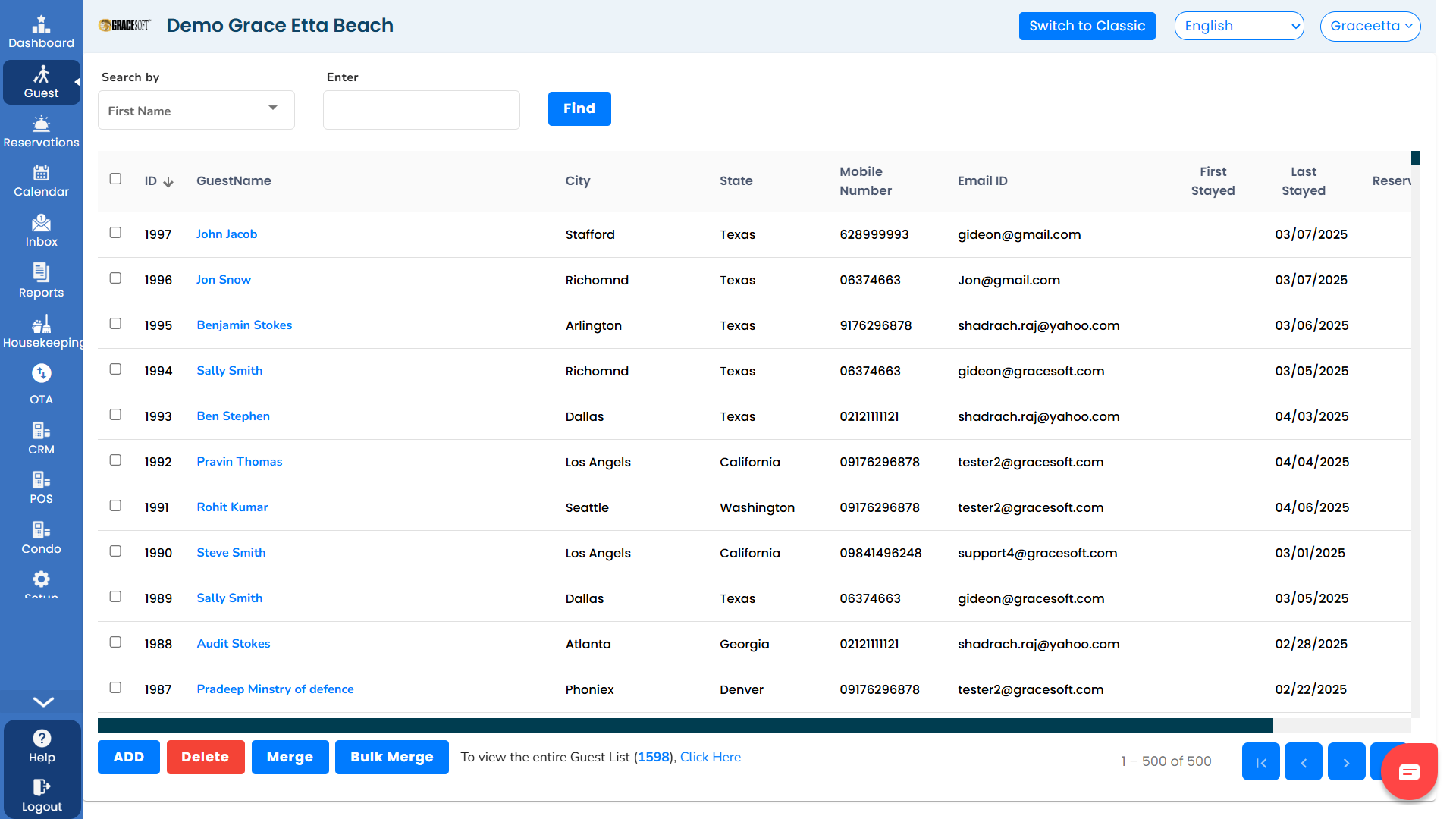This screenshot has width=1456, height=819.
Task: Click the GraceSoft logo
Action: pyautogui.click(x=124, y=25)
